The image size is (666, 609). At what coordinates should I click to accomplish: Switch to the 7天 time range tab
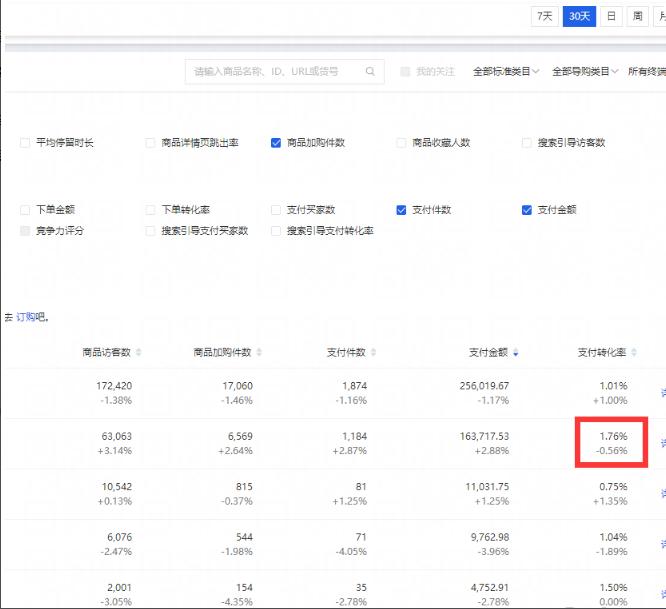(544, 16)
